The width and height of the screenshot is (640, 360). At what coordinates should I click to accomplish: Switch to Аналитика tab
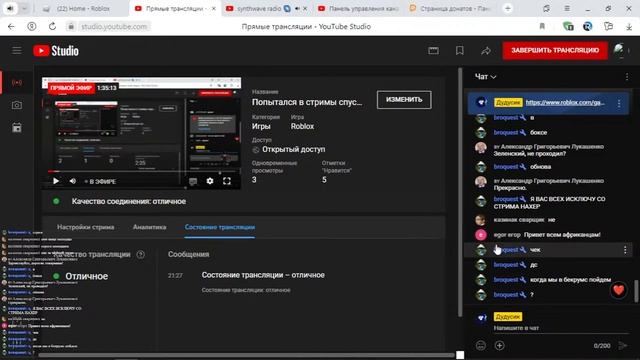tap(149, 227)
